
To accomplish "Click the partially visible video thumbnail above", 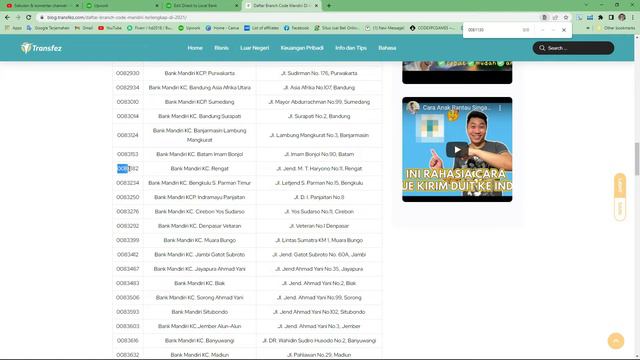I will [x=457, y=72].
